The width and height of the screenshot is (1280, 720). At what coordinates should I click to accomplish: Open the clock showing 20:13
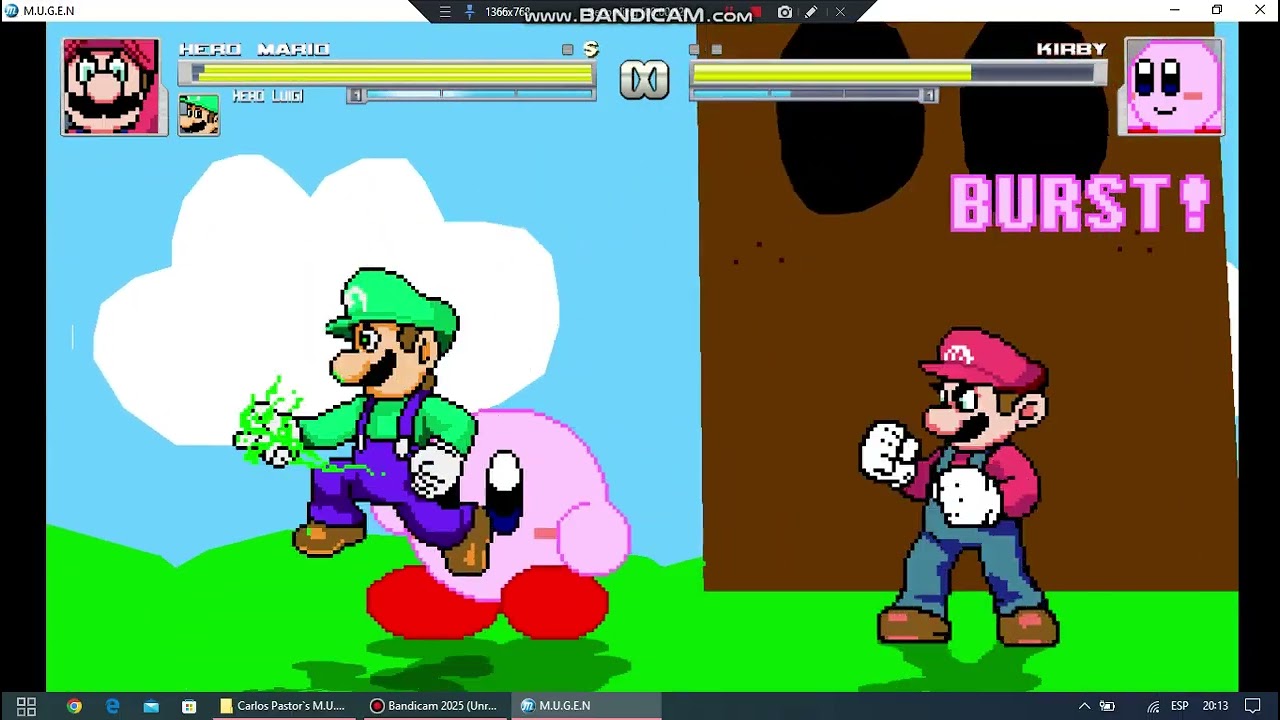click(x=1215, y=706)
